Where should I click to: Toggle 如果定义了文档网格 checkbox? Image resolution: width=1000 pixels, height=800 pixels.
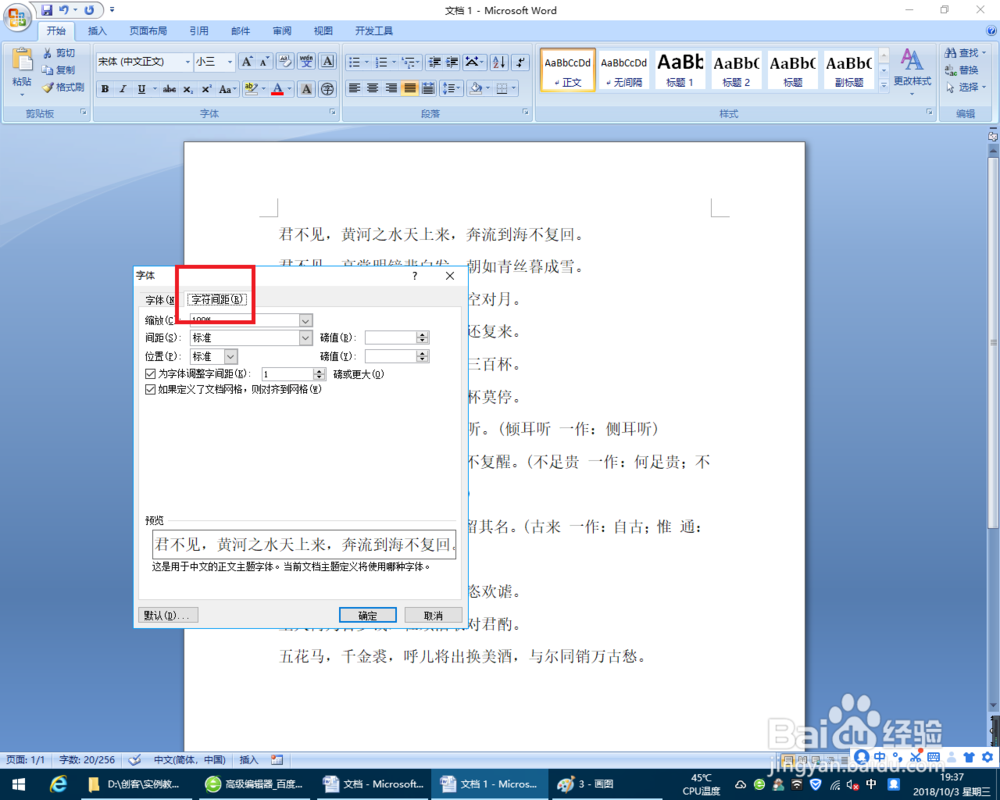tap(151, 389)
